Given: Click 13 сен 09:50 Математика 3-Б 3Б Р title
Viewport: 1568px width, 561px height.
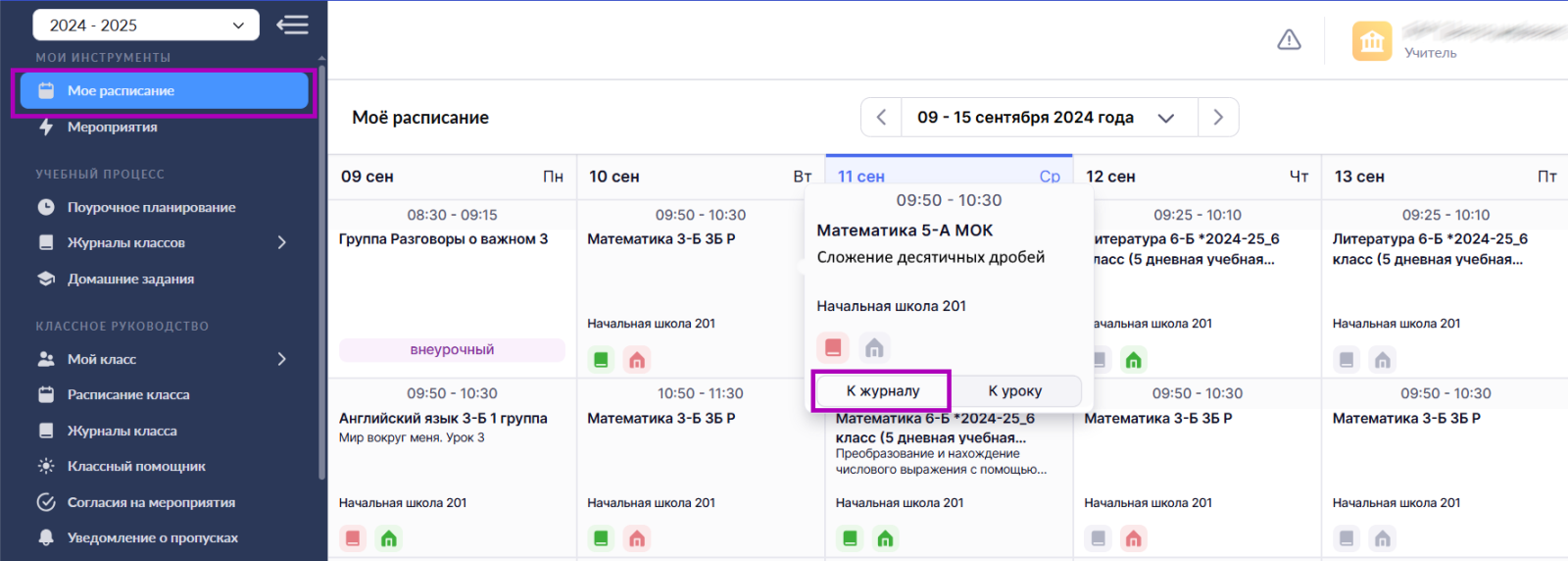Looking at the screenshot, I should [1406, 418].
